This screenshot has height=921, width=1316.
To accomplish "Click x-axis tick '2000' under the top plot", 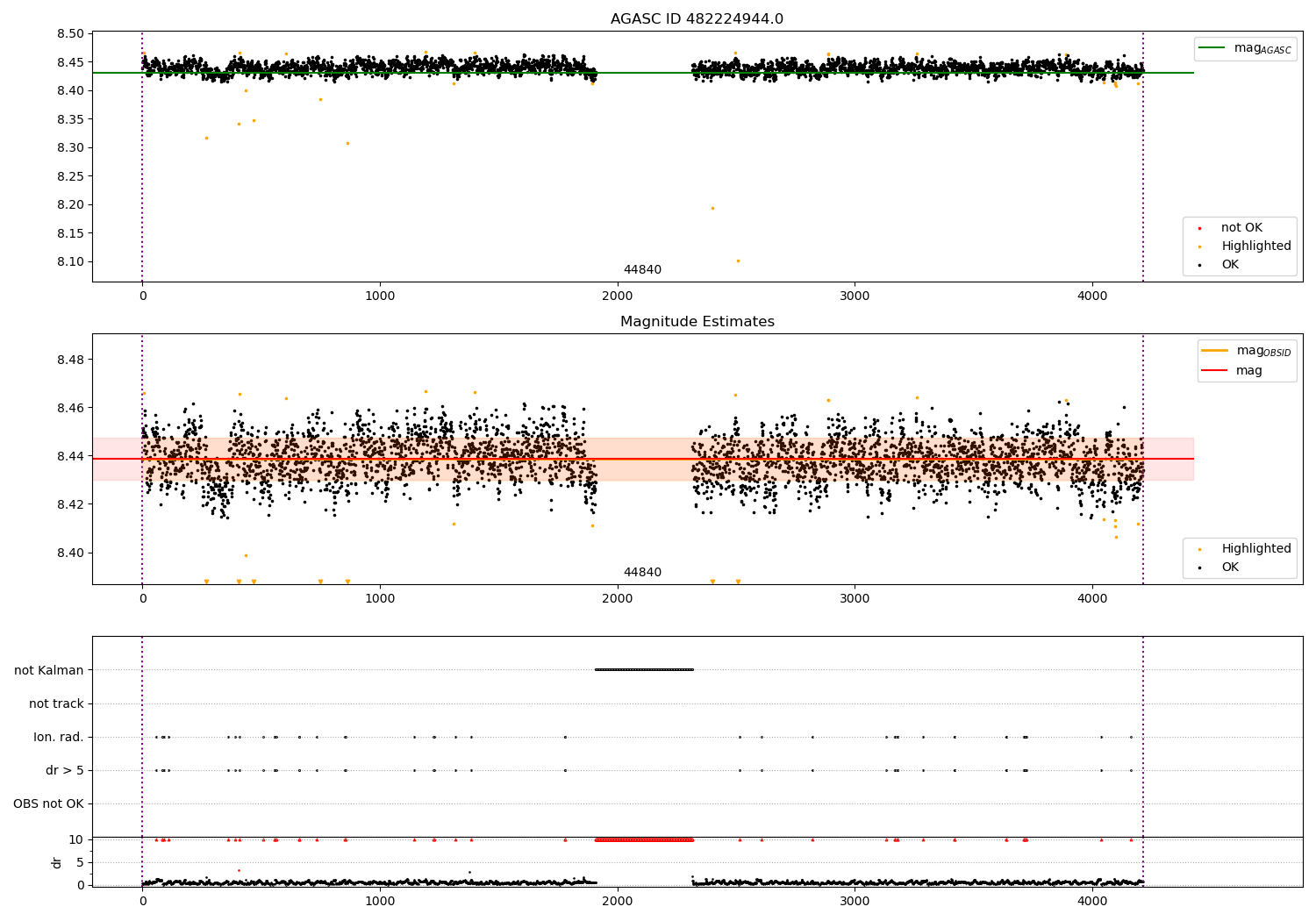I will (618, 296).
